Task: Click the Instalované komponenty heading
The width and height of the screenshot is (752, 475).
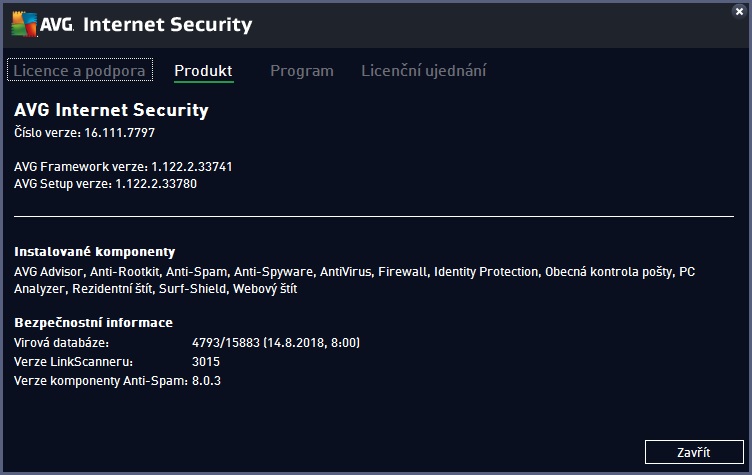Action: (95, 252)
